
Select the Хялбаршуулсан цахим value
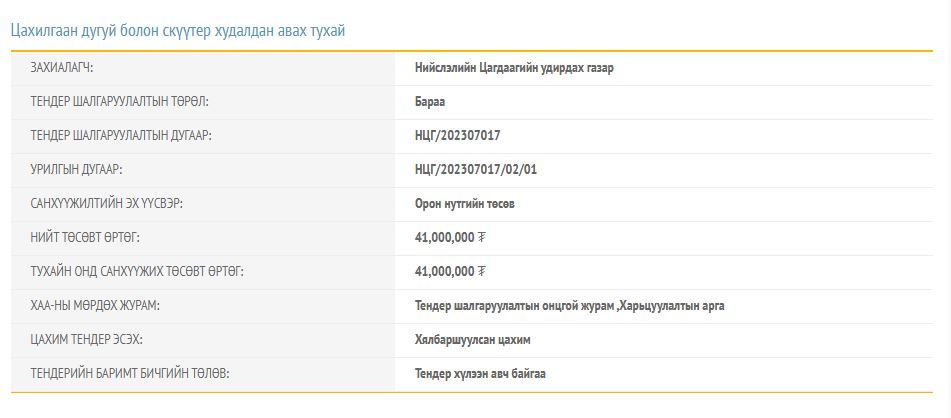(472, 340)
